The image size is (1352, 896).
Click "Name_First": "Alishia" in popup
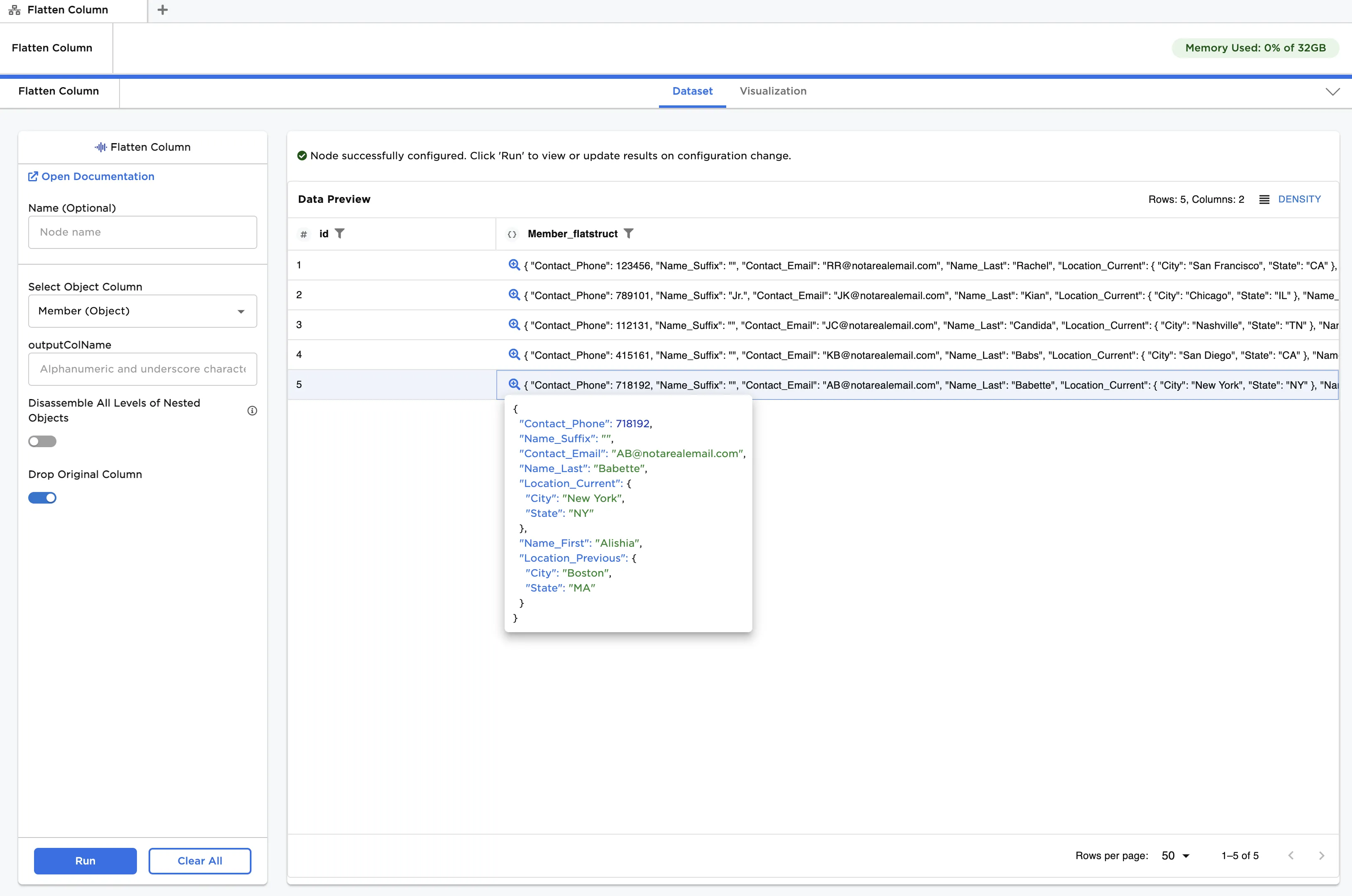[x=580, y=543]
